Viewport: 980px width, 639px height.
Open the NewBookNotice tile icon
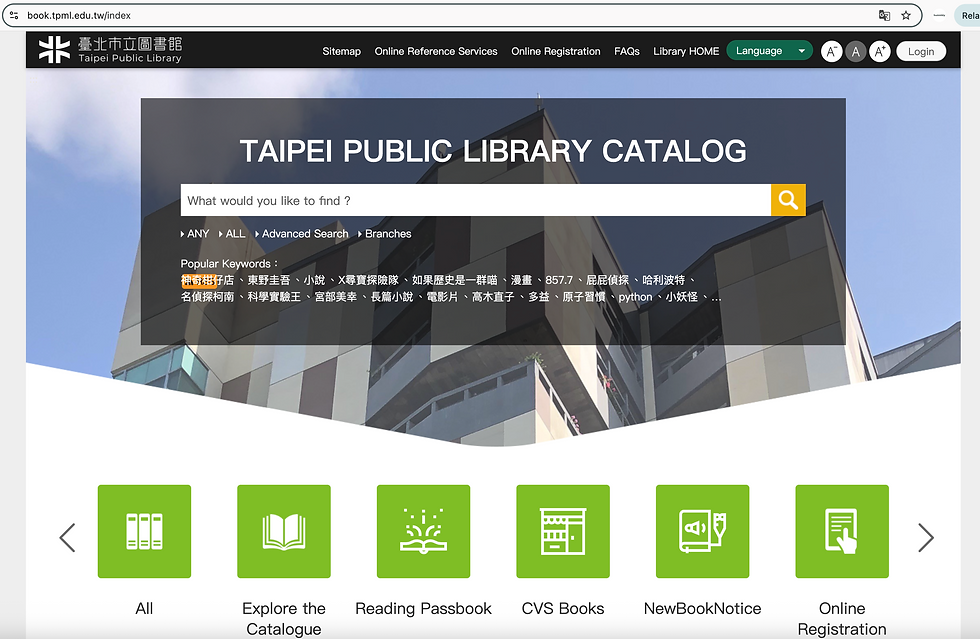[x=702, y=531]
